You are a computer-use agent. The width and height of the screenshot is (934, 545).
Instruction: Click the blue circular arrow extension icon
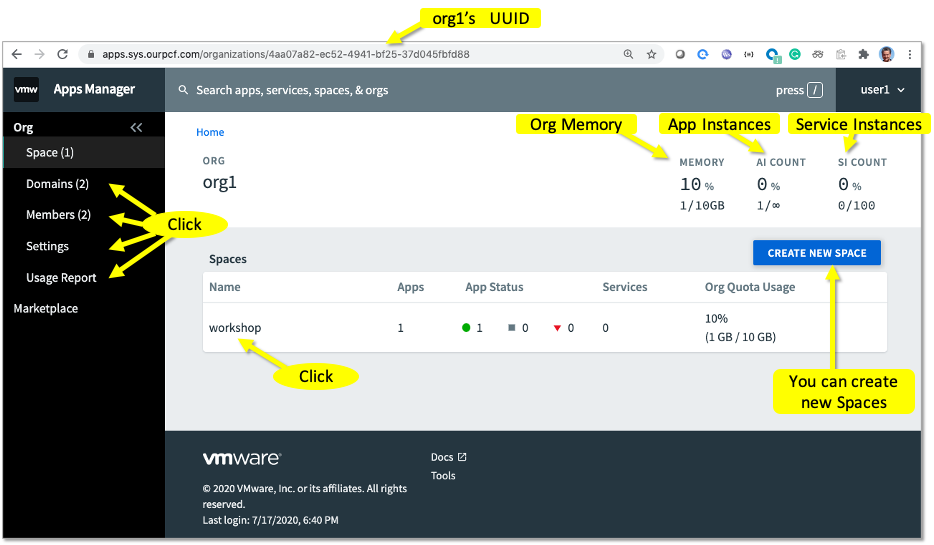point(703,54)
